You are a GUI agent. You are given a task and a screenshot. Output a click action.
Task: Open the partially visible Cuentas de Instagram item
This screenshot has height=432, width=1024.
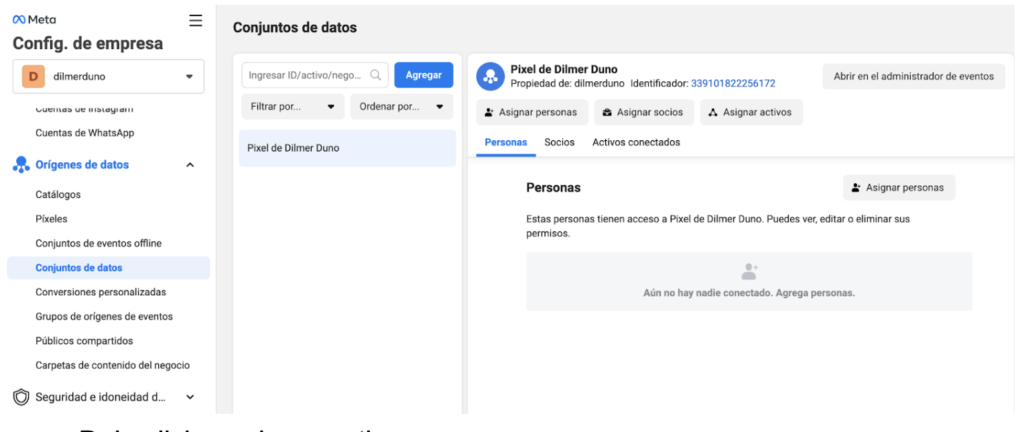84,110
